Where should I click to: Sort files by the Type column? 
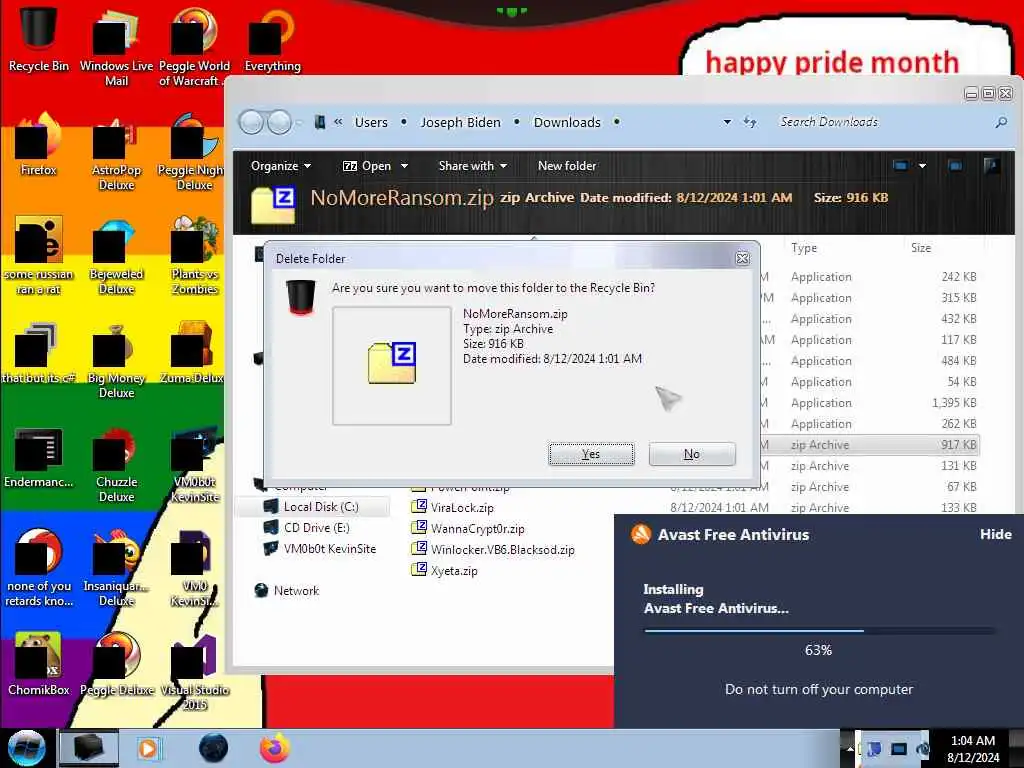[804, 248]
